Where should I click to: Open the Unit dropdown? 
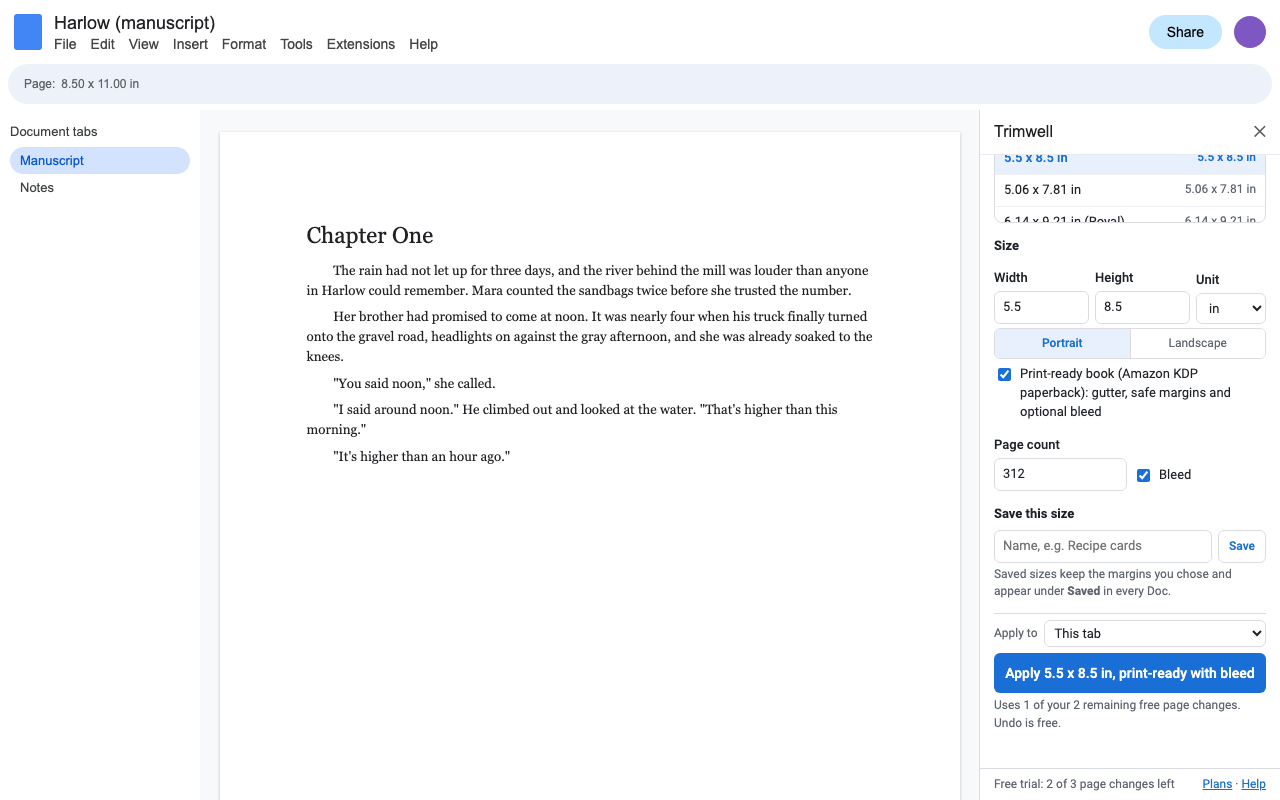[1230, 308]
